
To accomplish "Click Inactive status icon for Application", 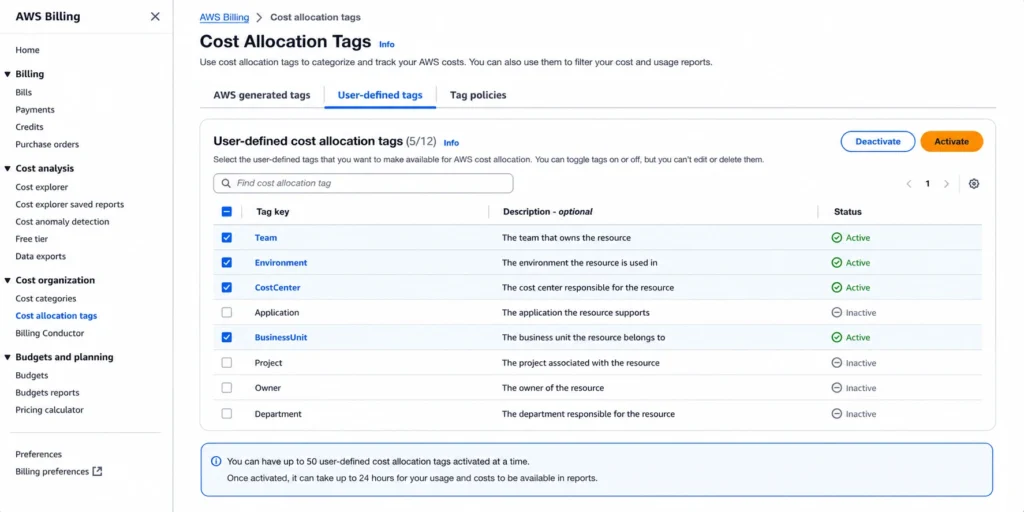I will click(837, 313).
